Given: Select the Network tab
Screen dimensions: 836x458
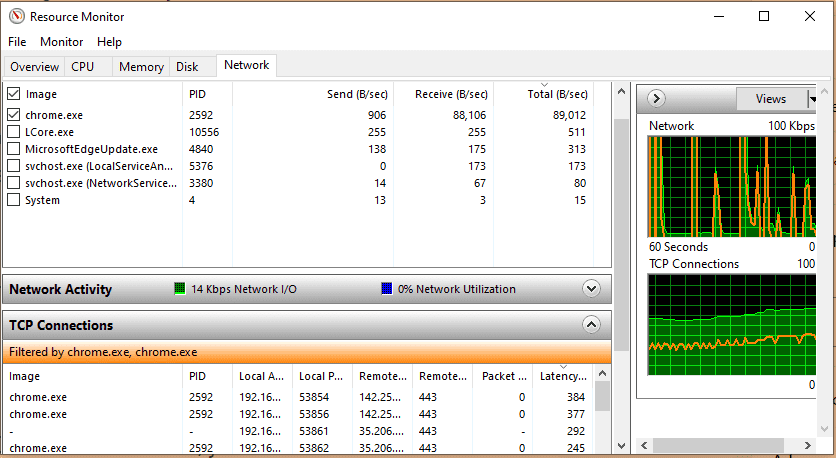Looking at the screenshot, I should tap(246, 65).
